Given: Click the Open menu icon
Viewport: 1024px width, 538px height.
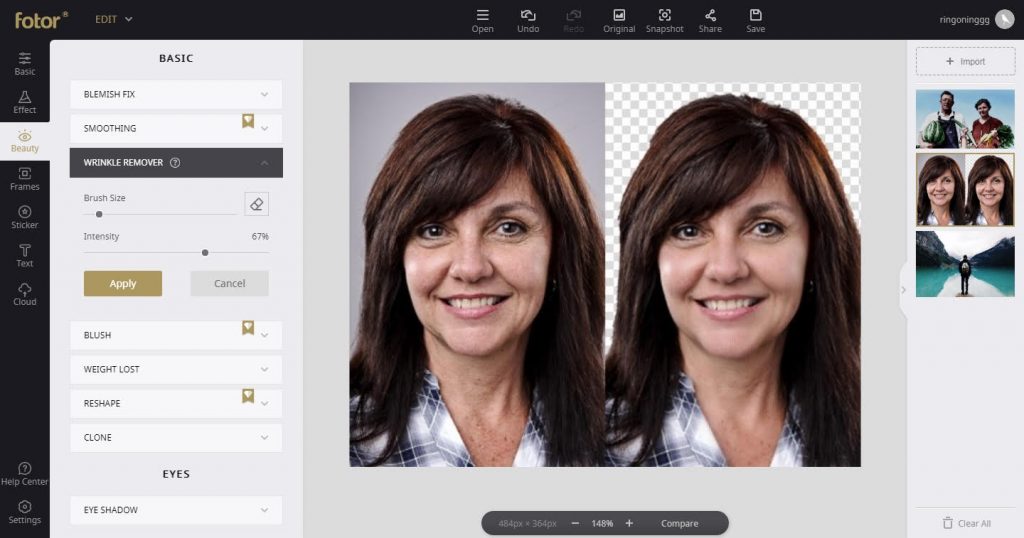Looking at the screenshot, I should coord(483,21).
